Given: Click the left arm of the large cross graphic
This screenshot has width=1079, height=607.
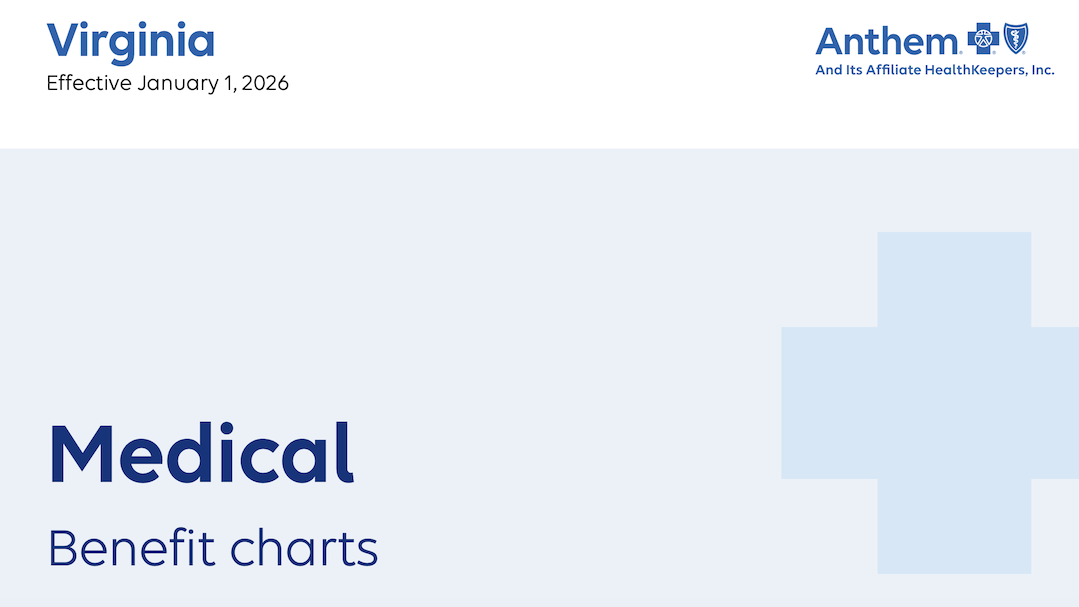Looking at the screenshot, I should pos(829,402).
